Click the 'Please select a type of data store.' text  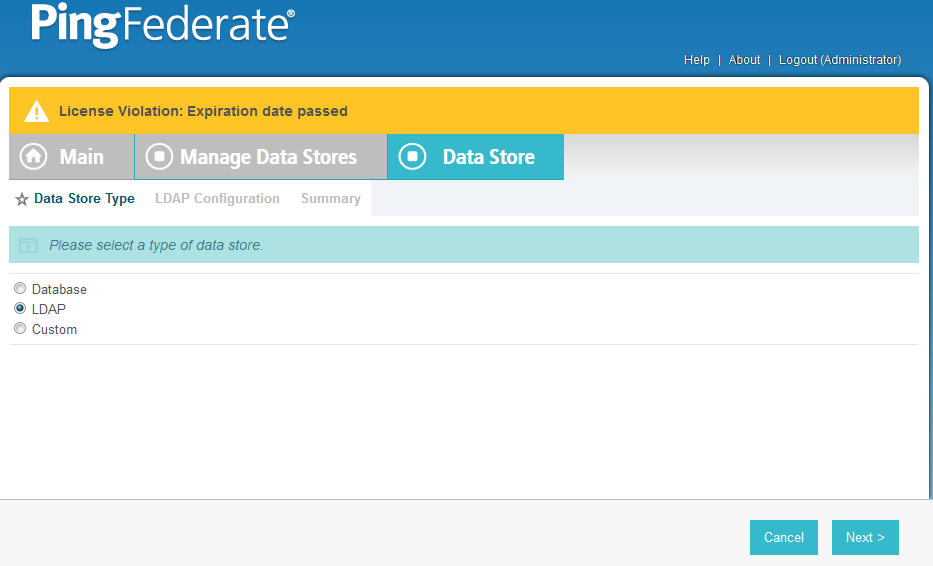pos(156,245)
